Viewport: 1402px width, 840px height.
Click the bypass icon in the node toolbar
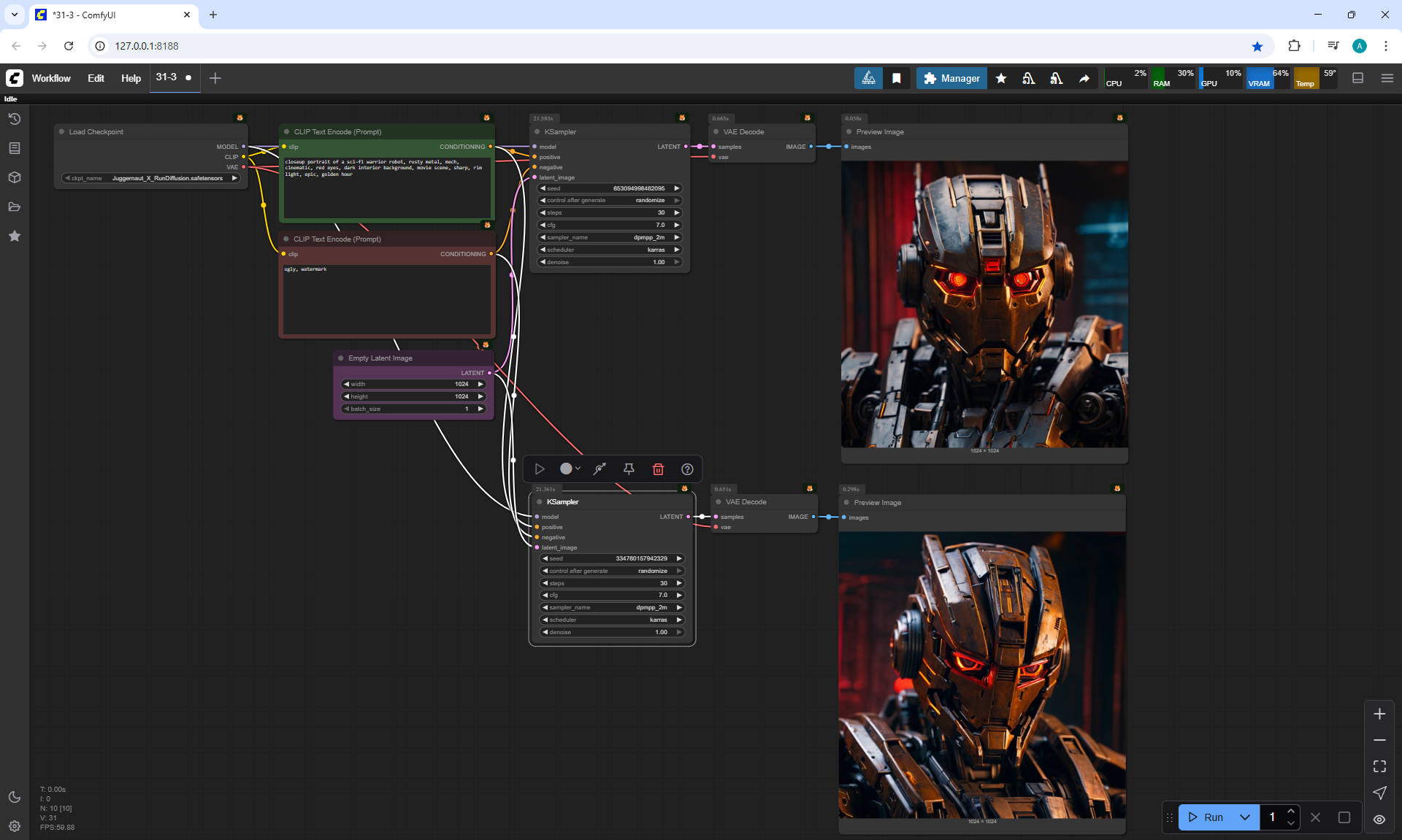coord(600,469)
